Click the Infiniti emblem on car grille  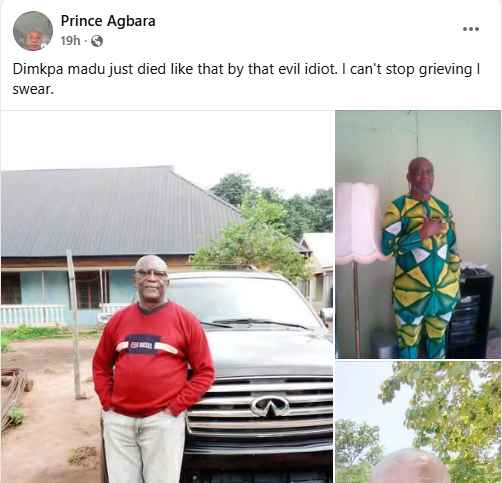point(270,406)
